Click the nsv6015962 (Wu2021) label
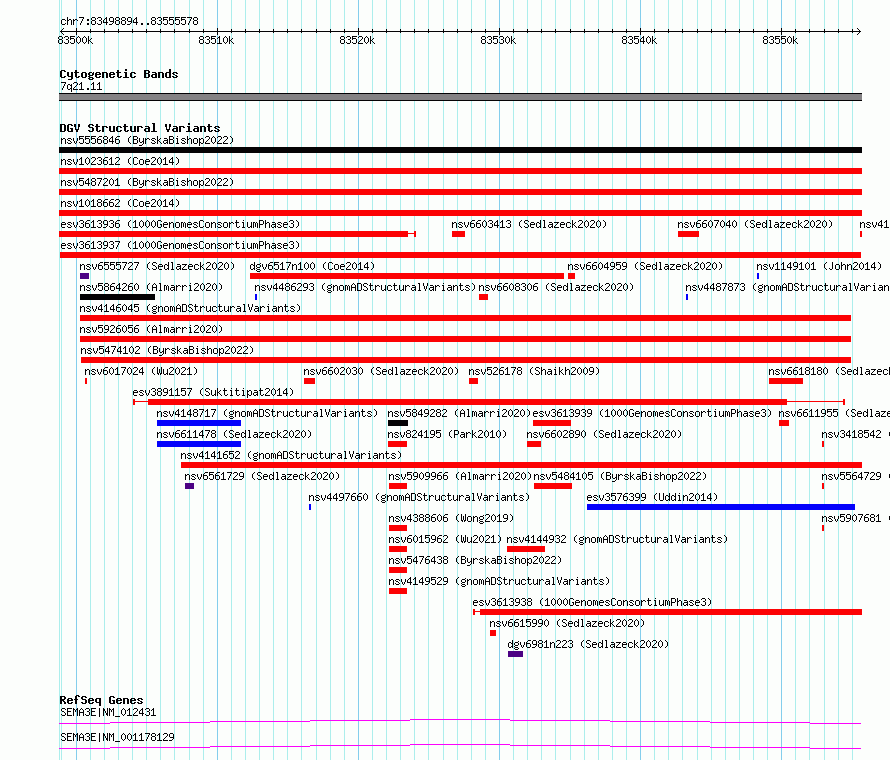 [445, 539]
